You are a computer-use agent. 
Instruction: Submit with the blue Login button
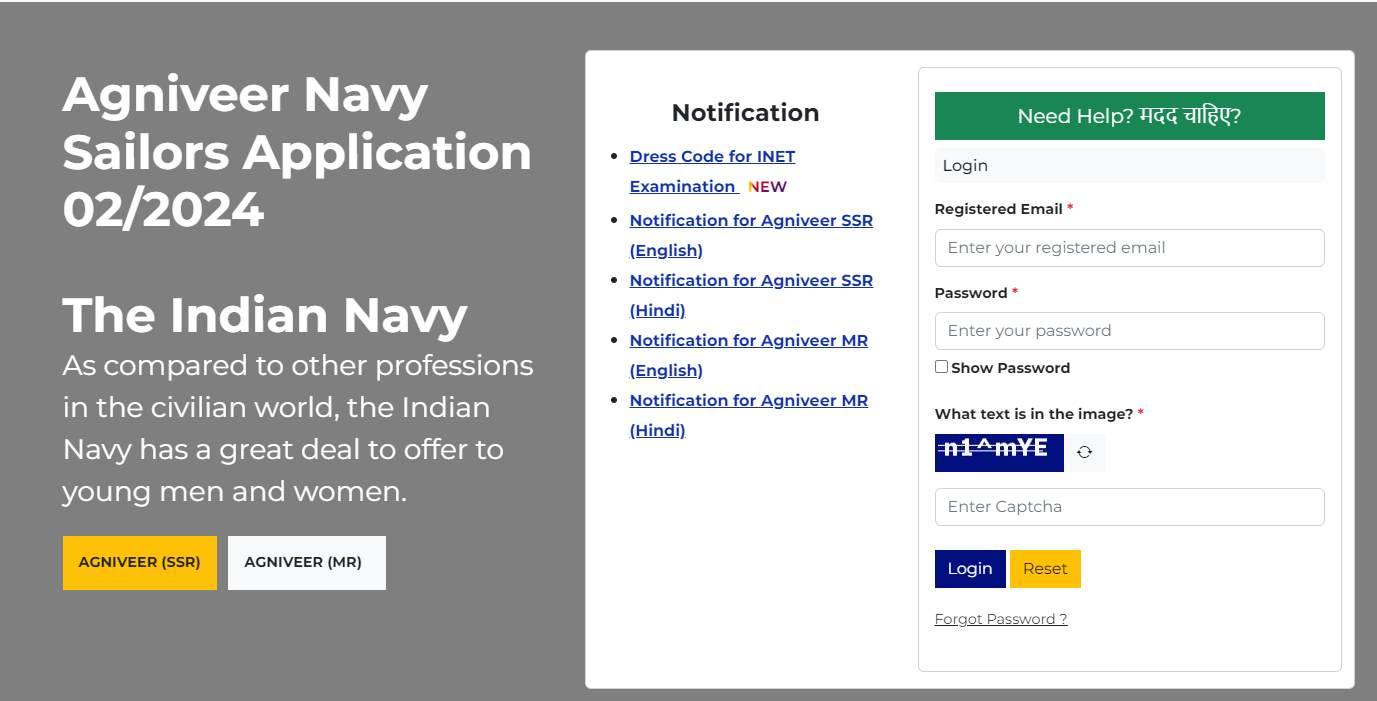click(x=970, y=569)
